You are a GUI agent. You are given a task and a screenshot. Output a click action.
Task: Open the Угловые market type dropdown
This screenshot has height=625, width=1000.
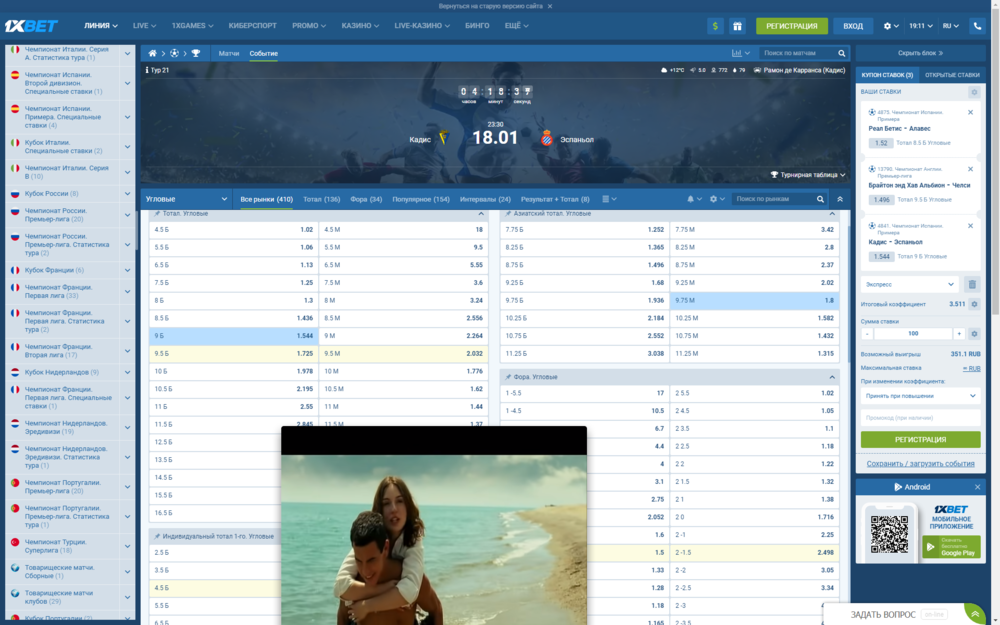point(186,199)
